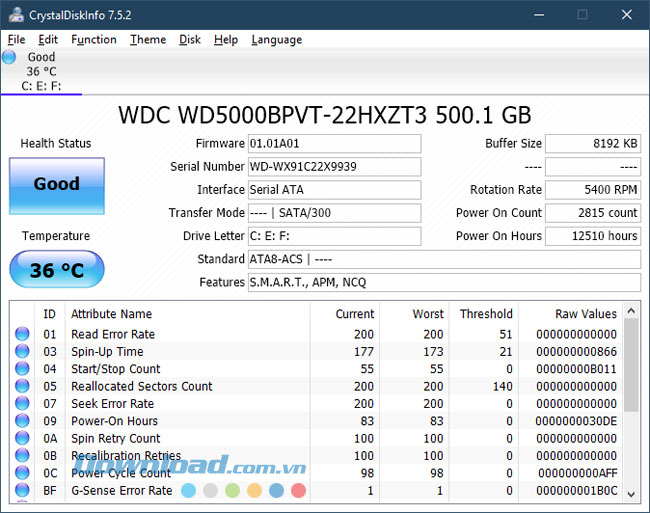Click the Power-On Hours status orb
Viewport: 650px width, 513px height.
coord(22,421)
